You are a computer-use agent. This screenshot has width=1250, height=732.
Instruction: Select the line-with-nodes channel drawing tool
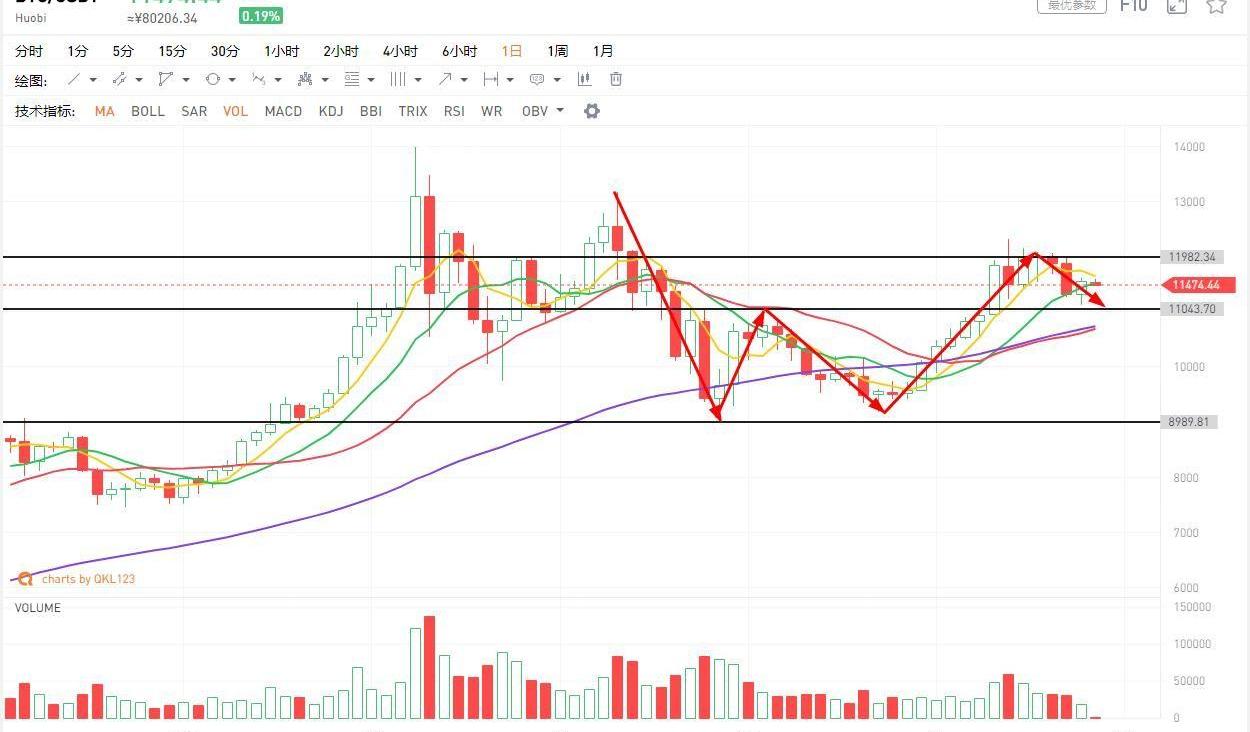coord(119,79)
